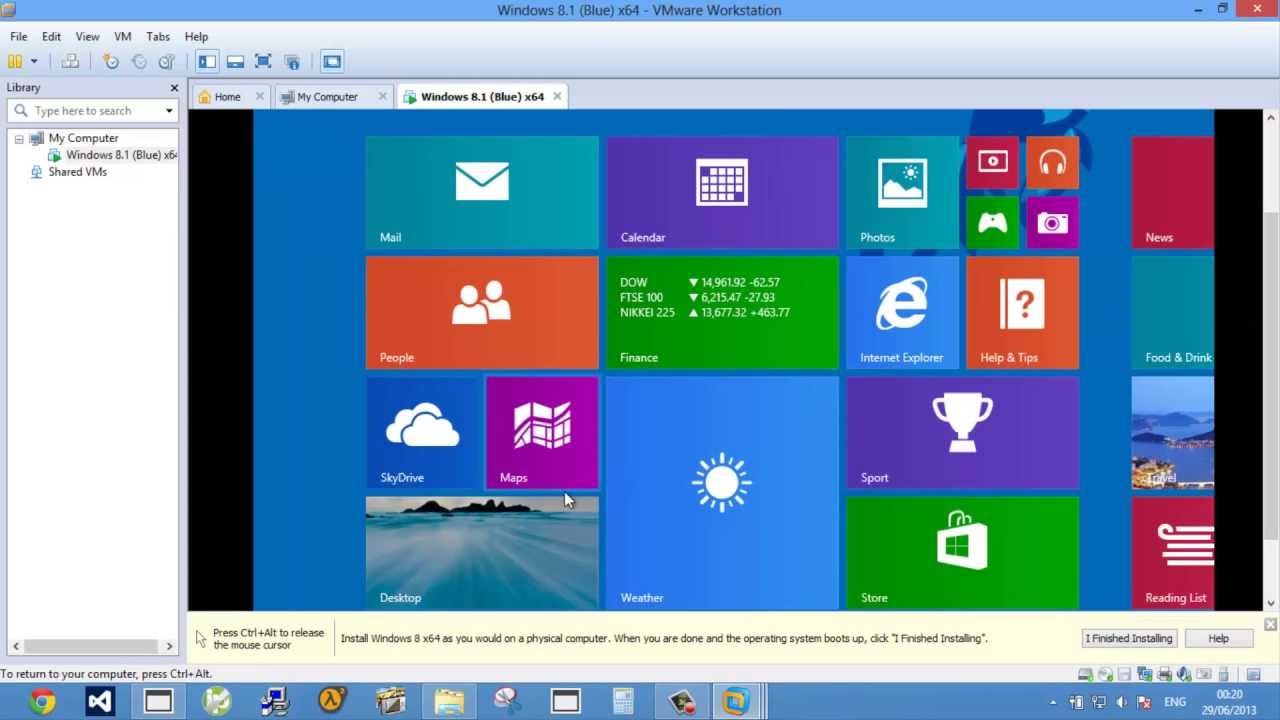Open the Mail tile

point(482,192)
